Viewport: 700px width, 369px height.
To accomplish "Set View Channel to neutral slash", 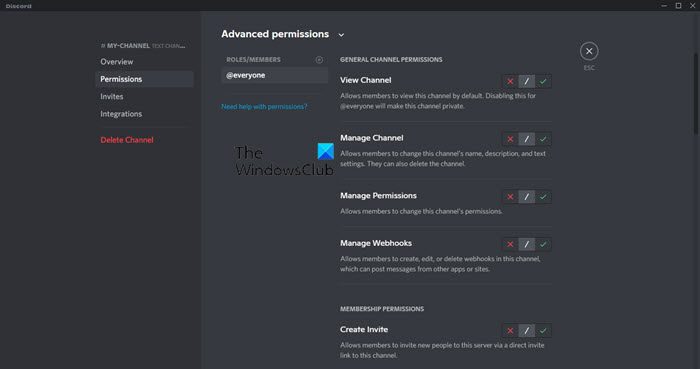I will coord(526,81).
